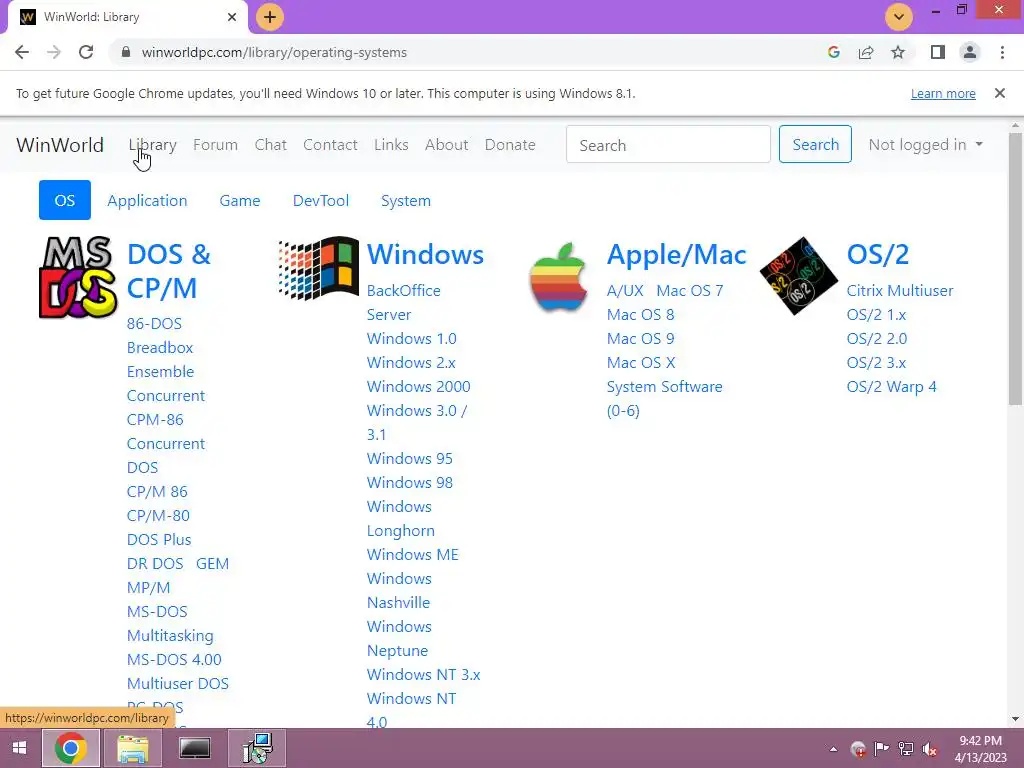Select the OS category tab
The image size is (1024, 768).
(65, 200)
